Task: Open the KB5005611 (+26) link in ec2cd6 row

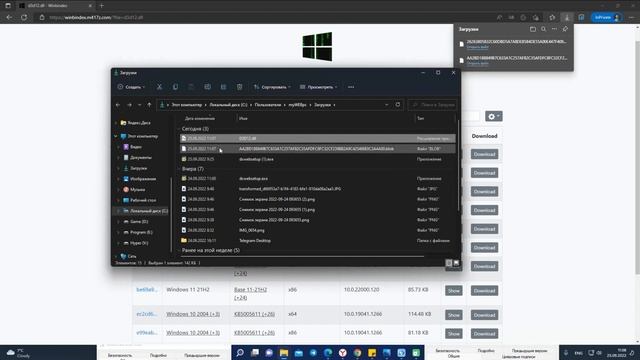Action: click(254, 314)
